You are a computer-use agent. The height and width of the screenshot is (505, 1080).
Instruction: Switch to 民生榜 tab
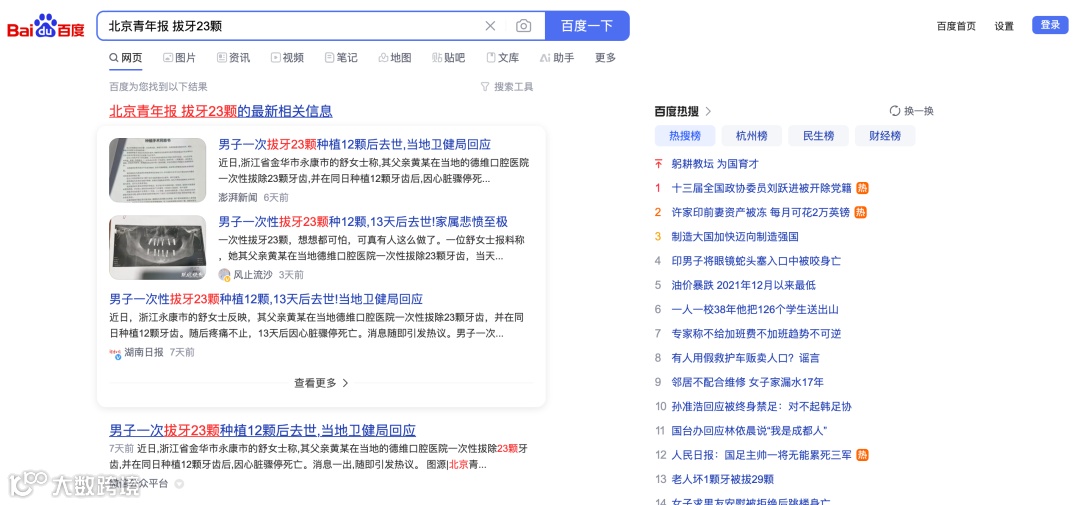(x=818, y=136)
